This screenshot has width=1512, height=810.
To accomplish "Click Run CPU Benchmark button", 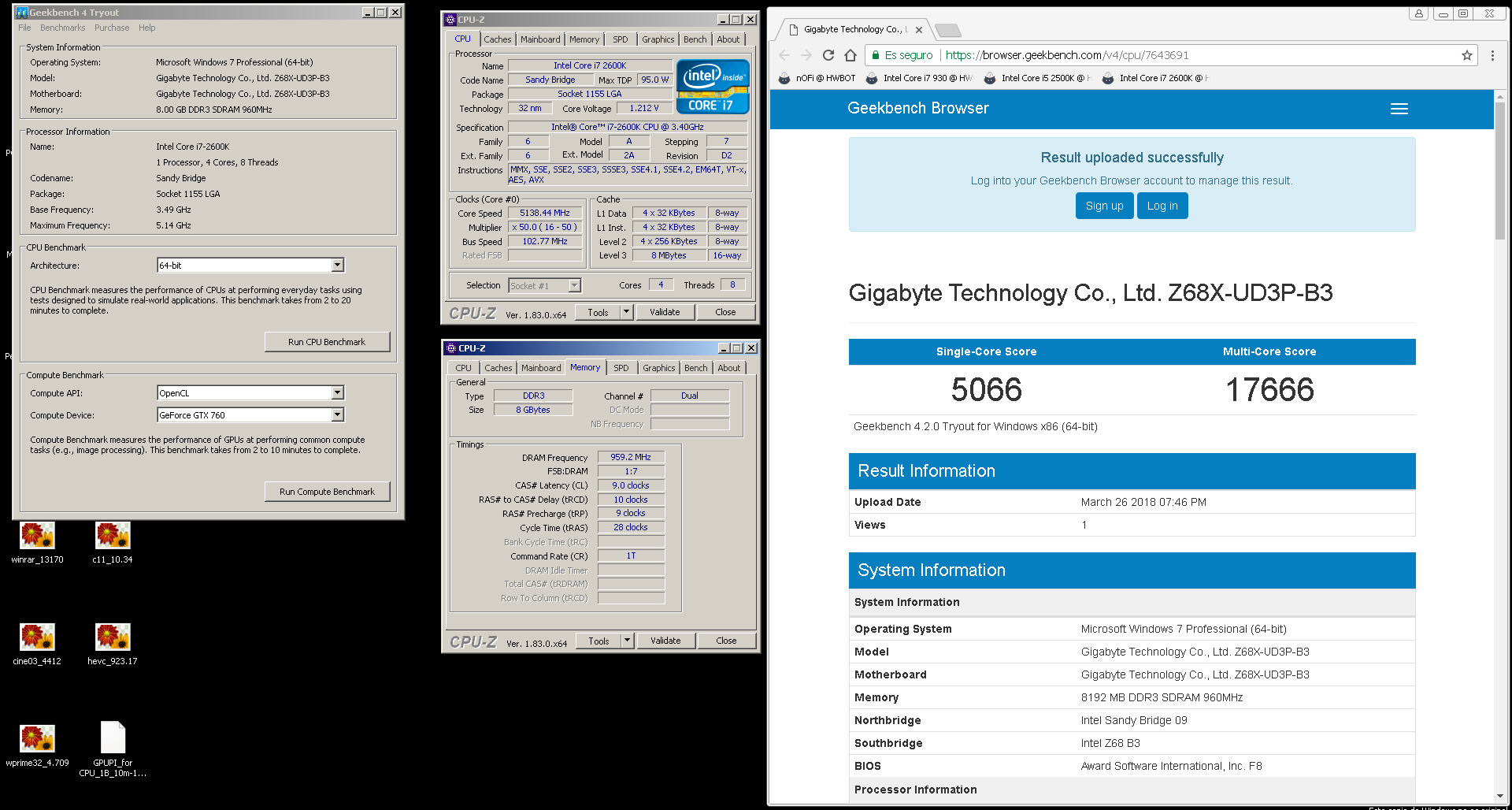I will coord(327,342).
